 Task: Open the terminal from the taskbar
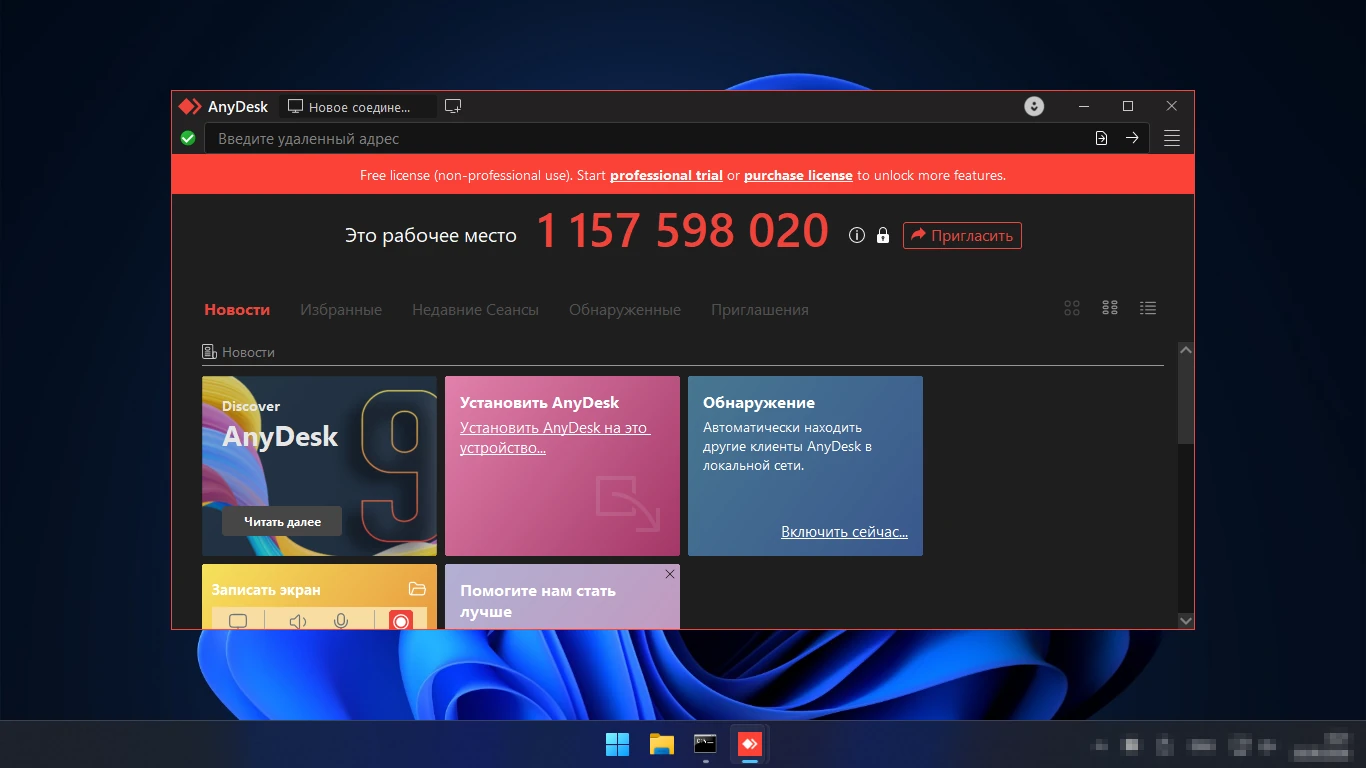pyautogui.click(x=705, y=744)
